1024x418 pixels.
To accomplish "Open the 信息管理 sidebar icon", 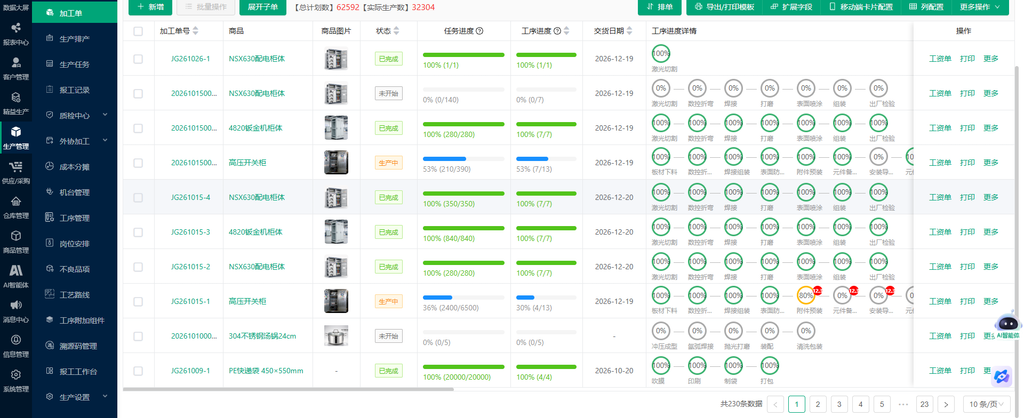I will point(16,340).
